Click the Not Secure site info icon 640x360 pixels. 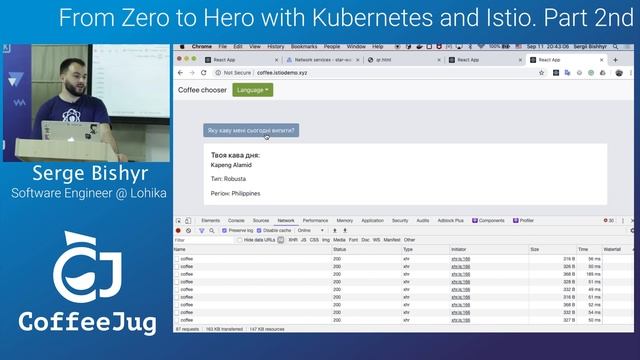pyautogui.click(x=218, y=73)
